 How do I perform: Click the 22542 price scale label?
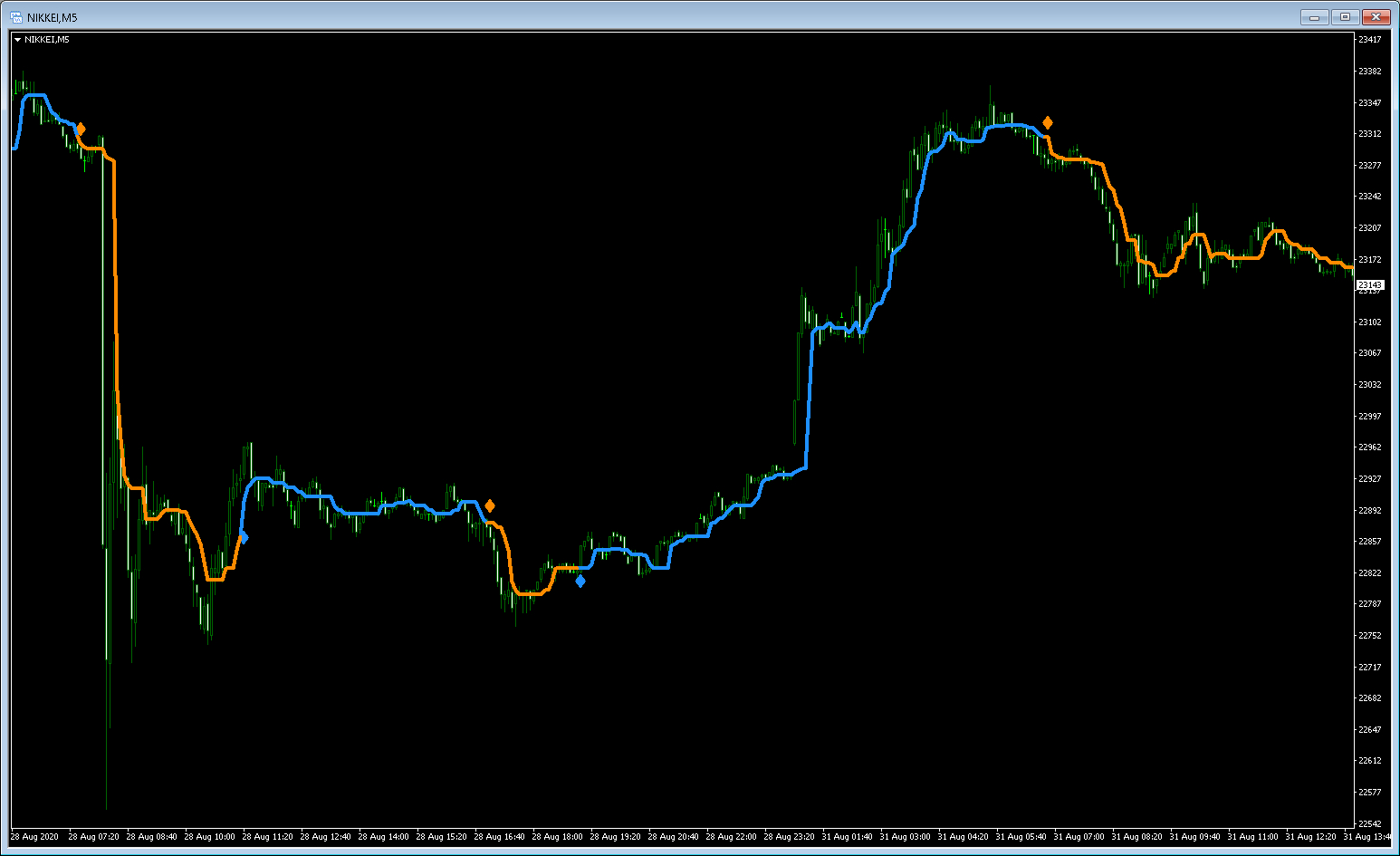(1370, 824)
